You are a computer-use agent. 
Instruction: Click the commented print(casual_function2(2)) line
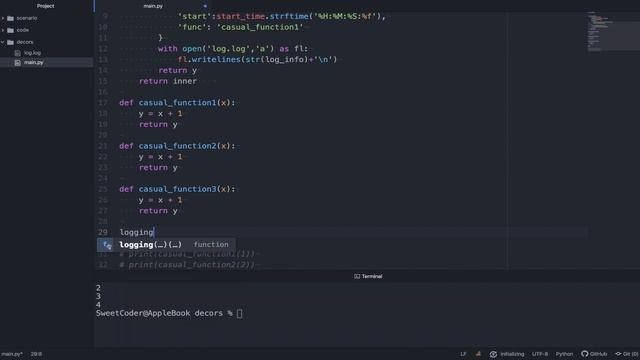click(187, 265)
